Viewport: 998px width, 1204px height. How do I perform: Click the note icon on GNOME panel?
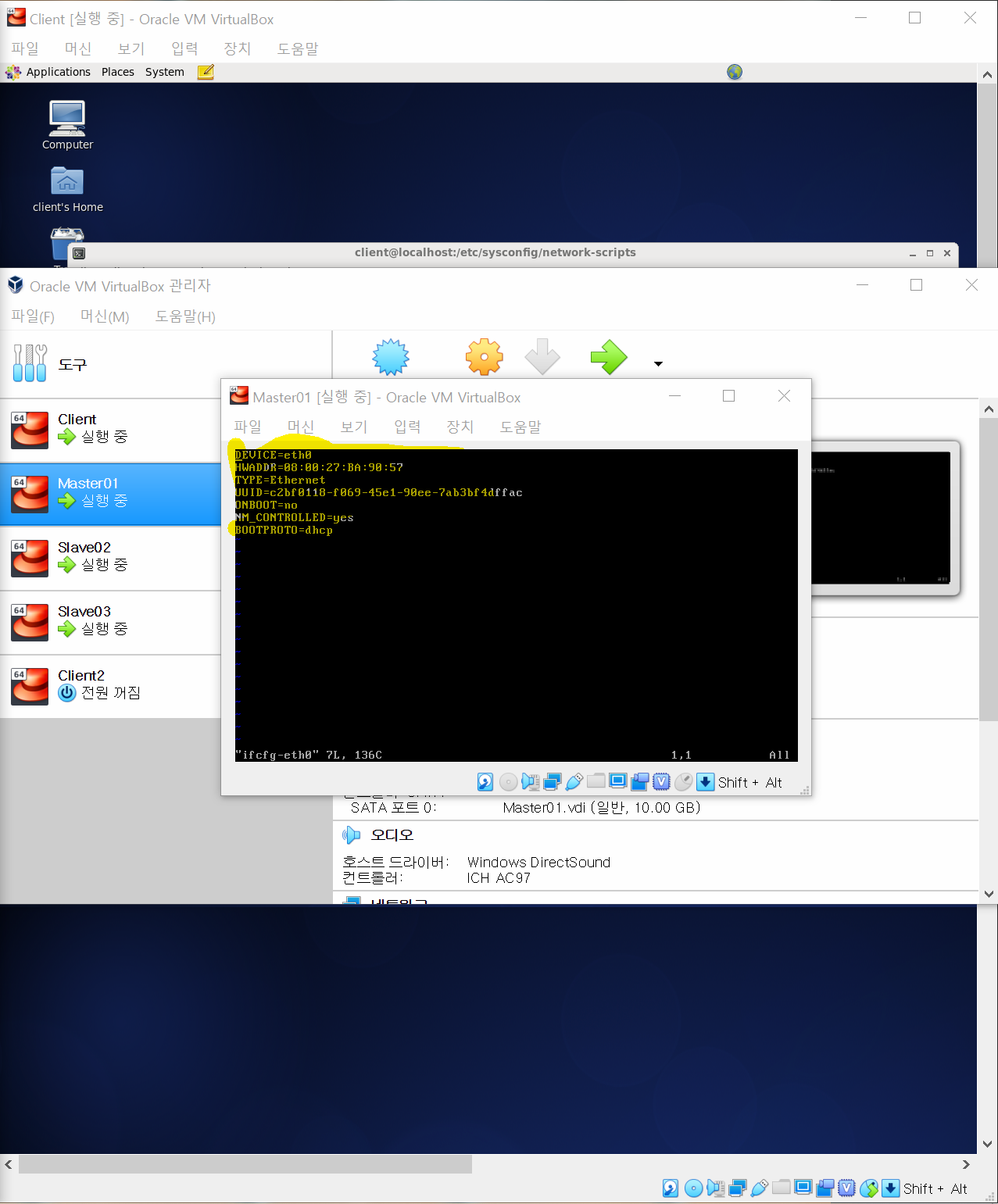pyautogui.click(x=206, y=72)
